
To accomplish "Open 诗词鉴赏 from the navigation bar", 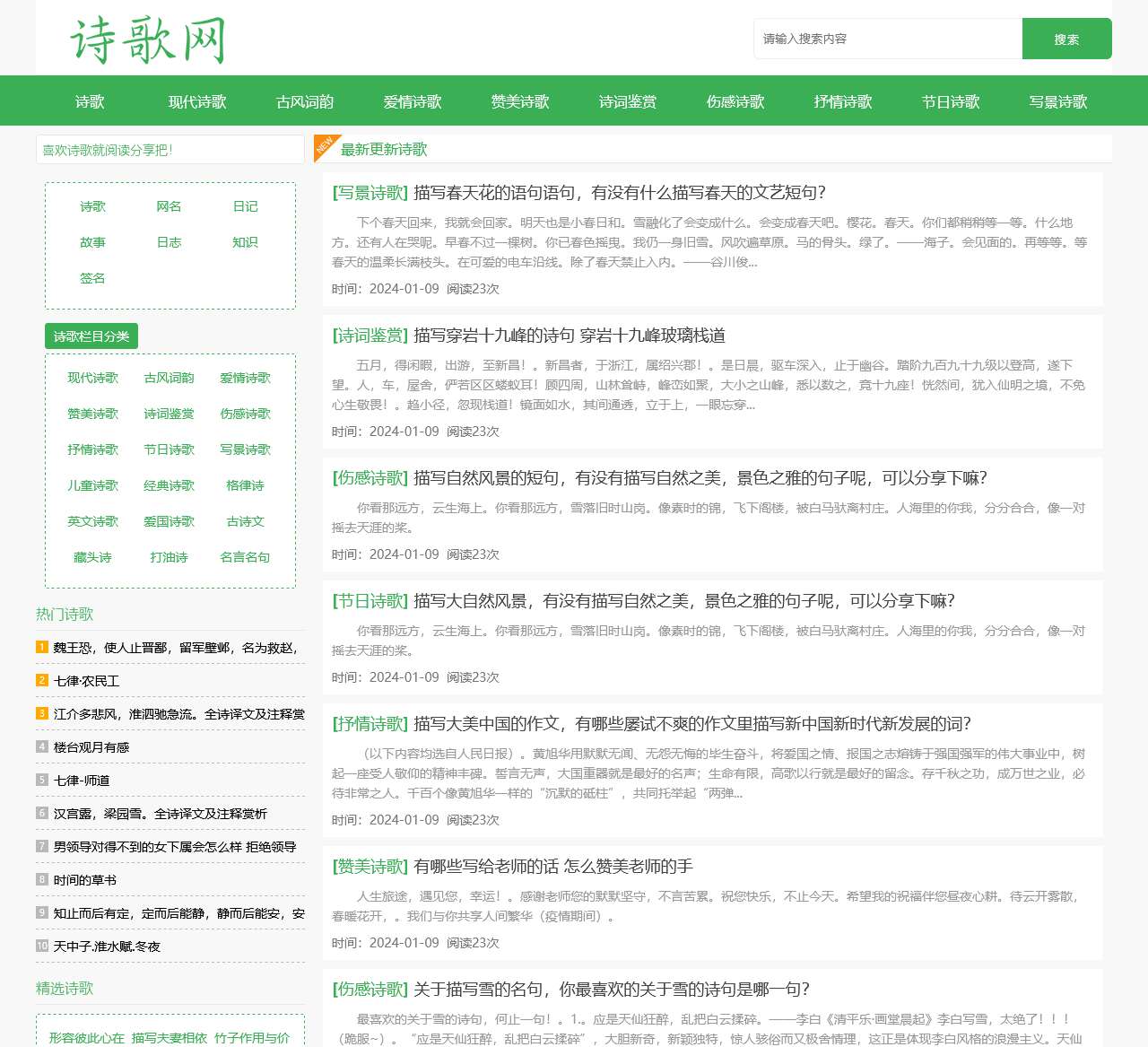I will pos(628,101).
